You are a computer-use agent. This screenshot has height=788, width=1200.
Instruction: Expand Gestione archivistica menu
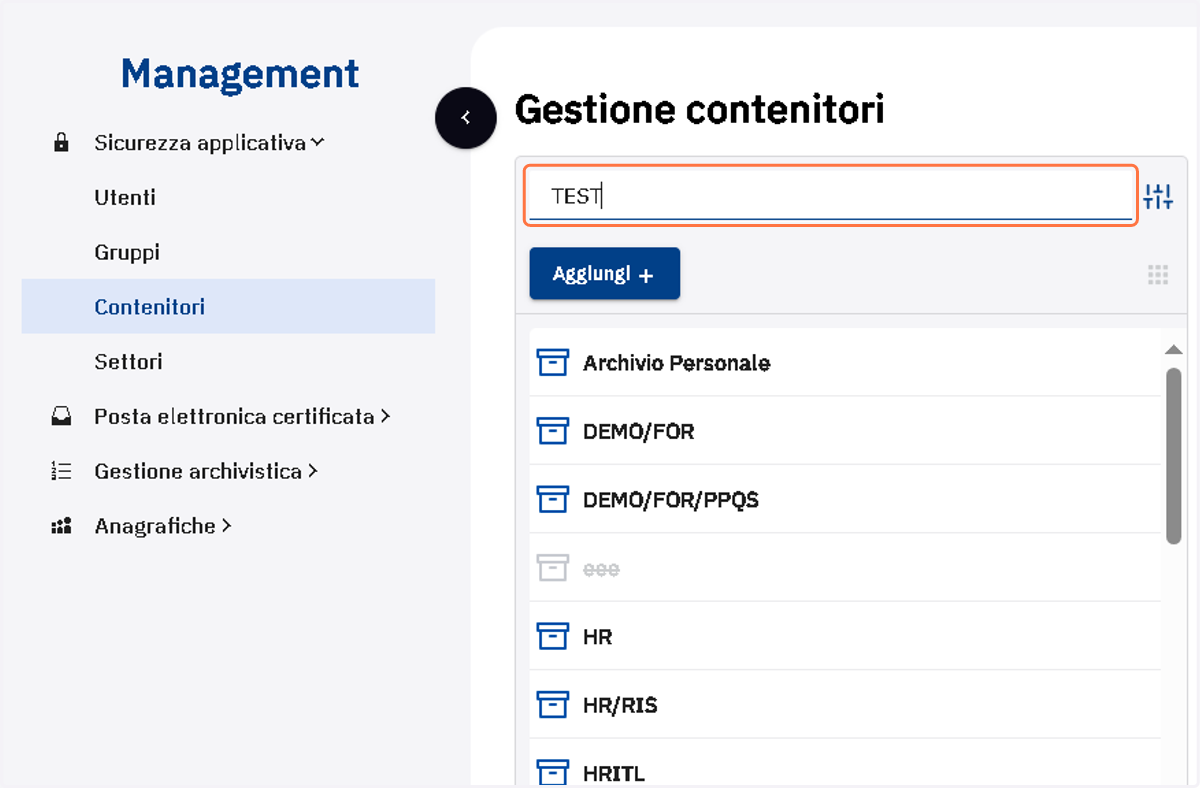point(205,471)
